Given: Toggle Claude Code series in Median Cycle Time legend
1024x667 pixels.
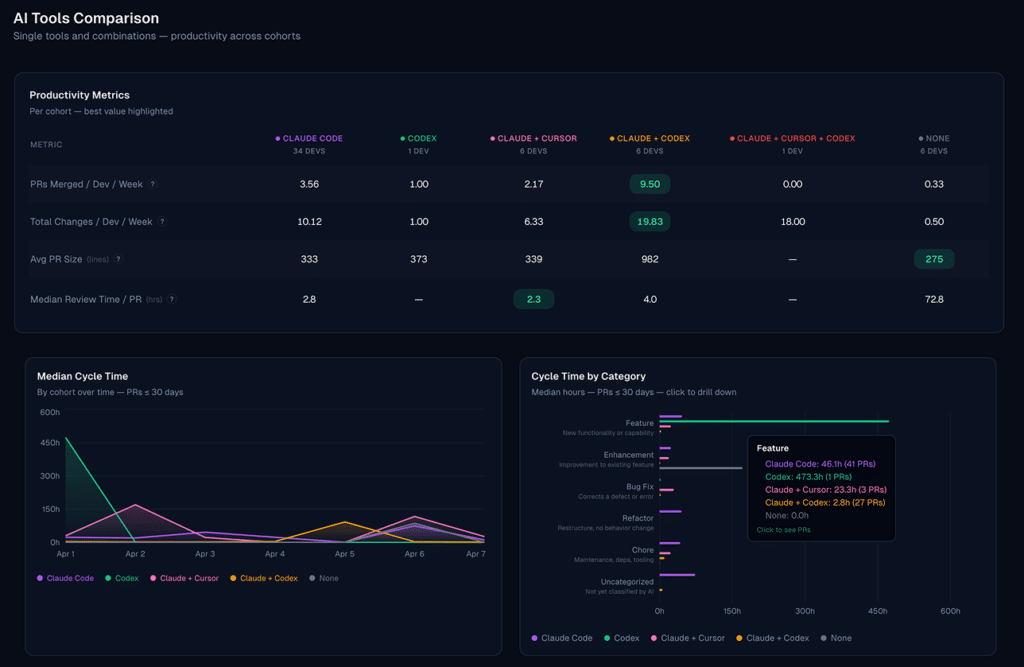Looking at the screenshot, I should (66, 578).
